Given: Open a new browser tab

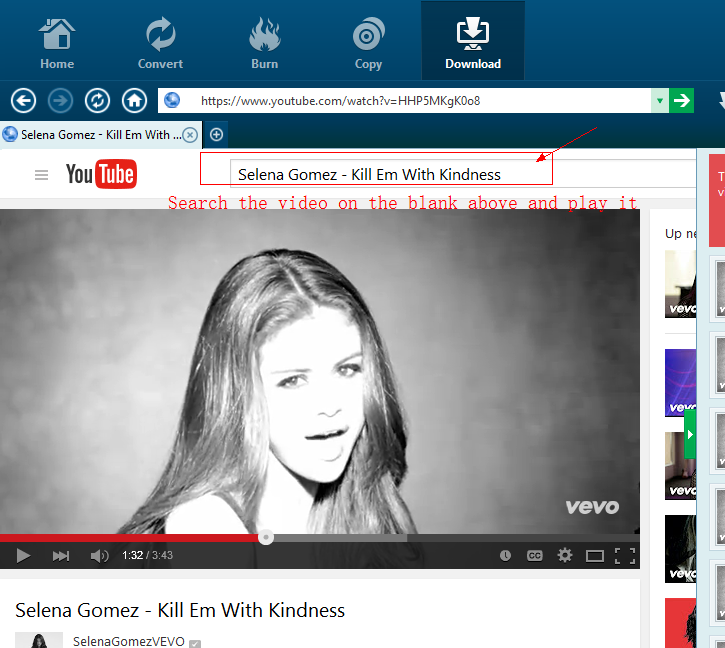Looking at the screenshot, I should pyautogui.click(x=216, y=135).
